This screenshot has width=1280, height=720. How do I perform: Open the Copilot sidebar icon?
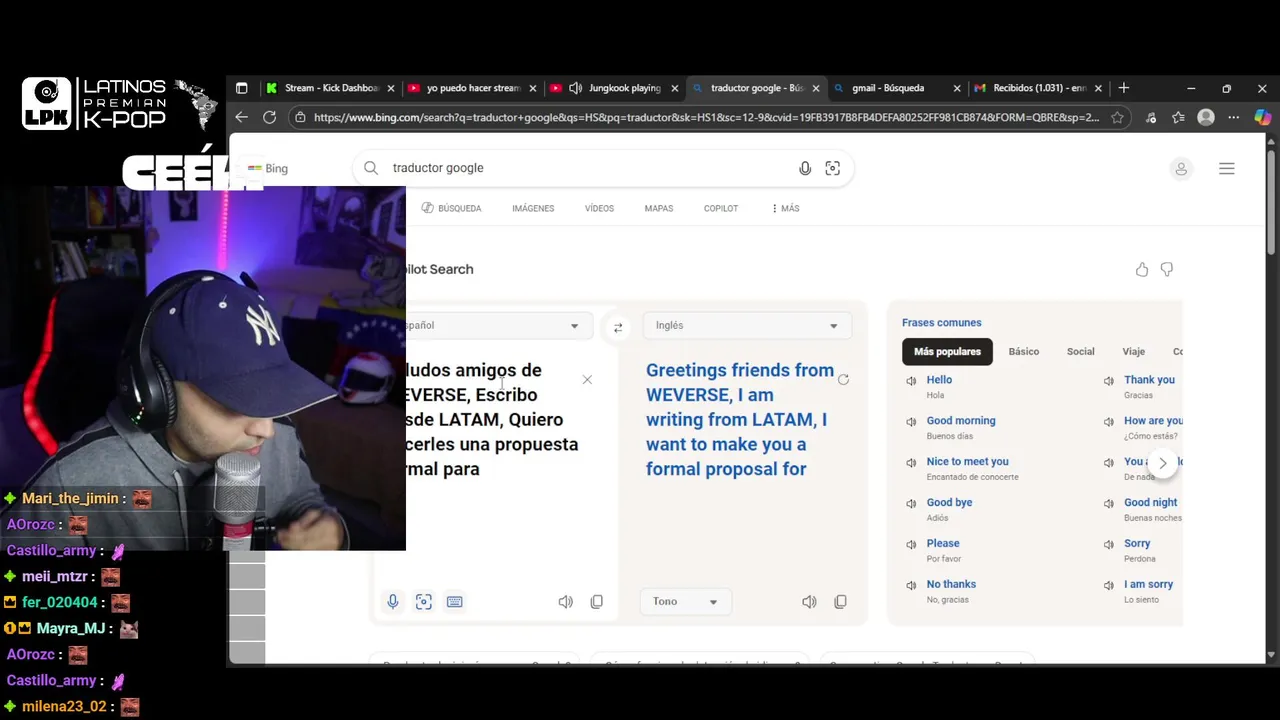pyautogui.click(x=1262, y=117)
